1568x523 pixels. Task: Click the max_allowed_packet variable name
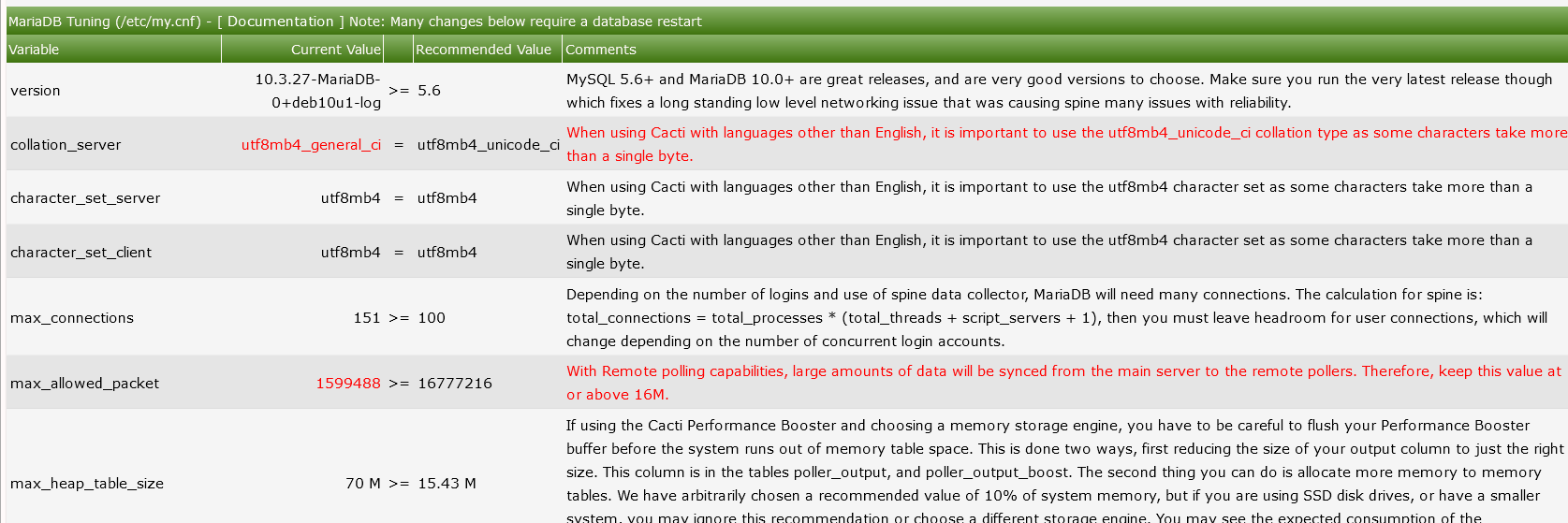pos(84,384)
